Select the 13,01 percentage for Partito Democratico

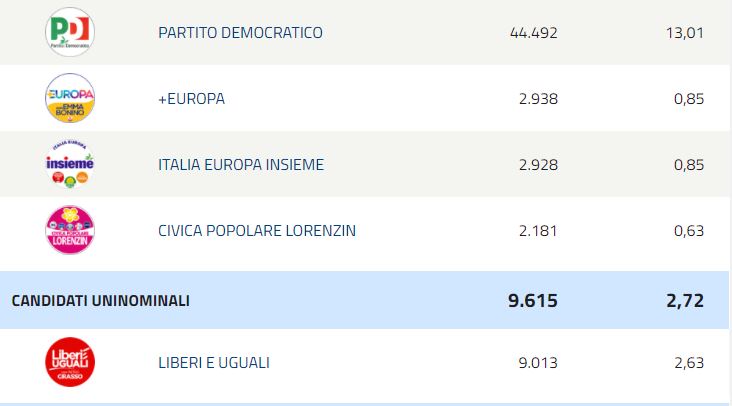685,33
